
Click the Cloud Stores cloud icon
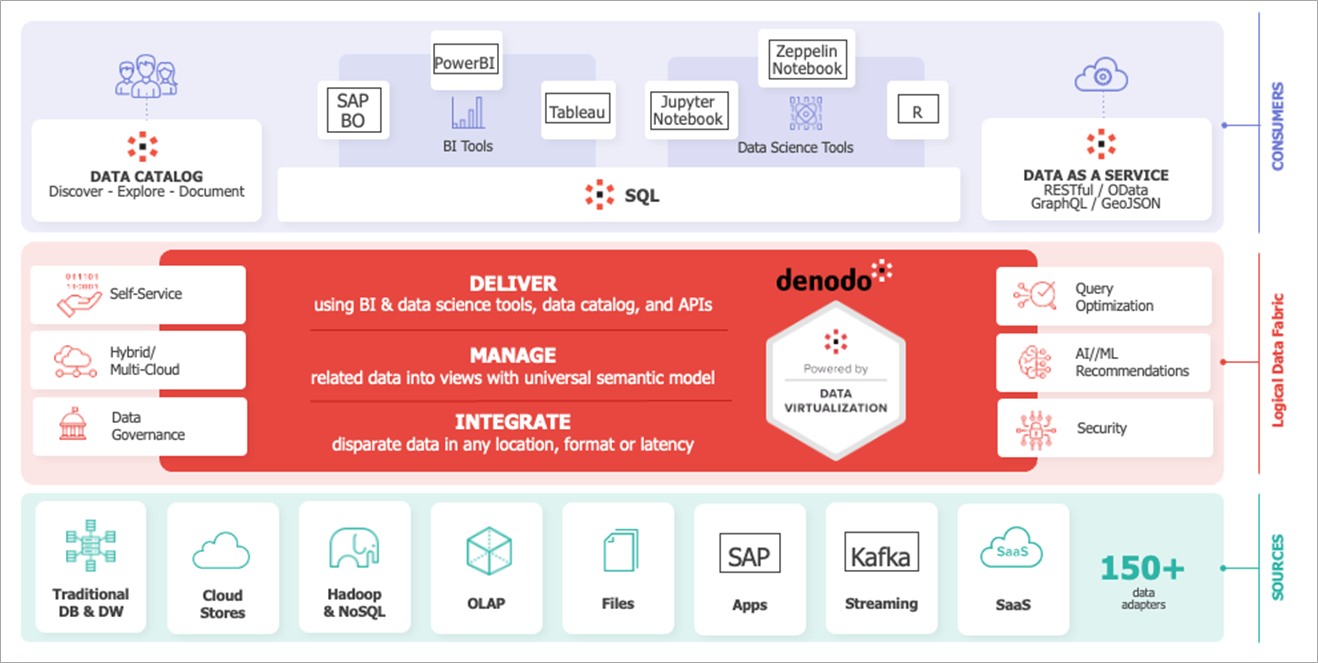(x=221, y=551)
